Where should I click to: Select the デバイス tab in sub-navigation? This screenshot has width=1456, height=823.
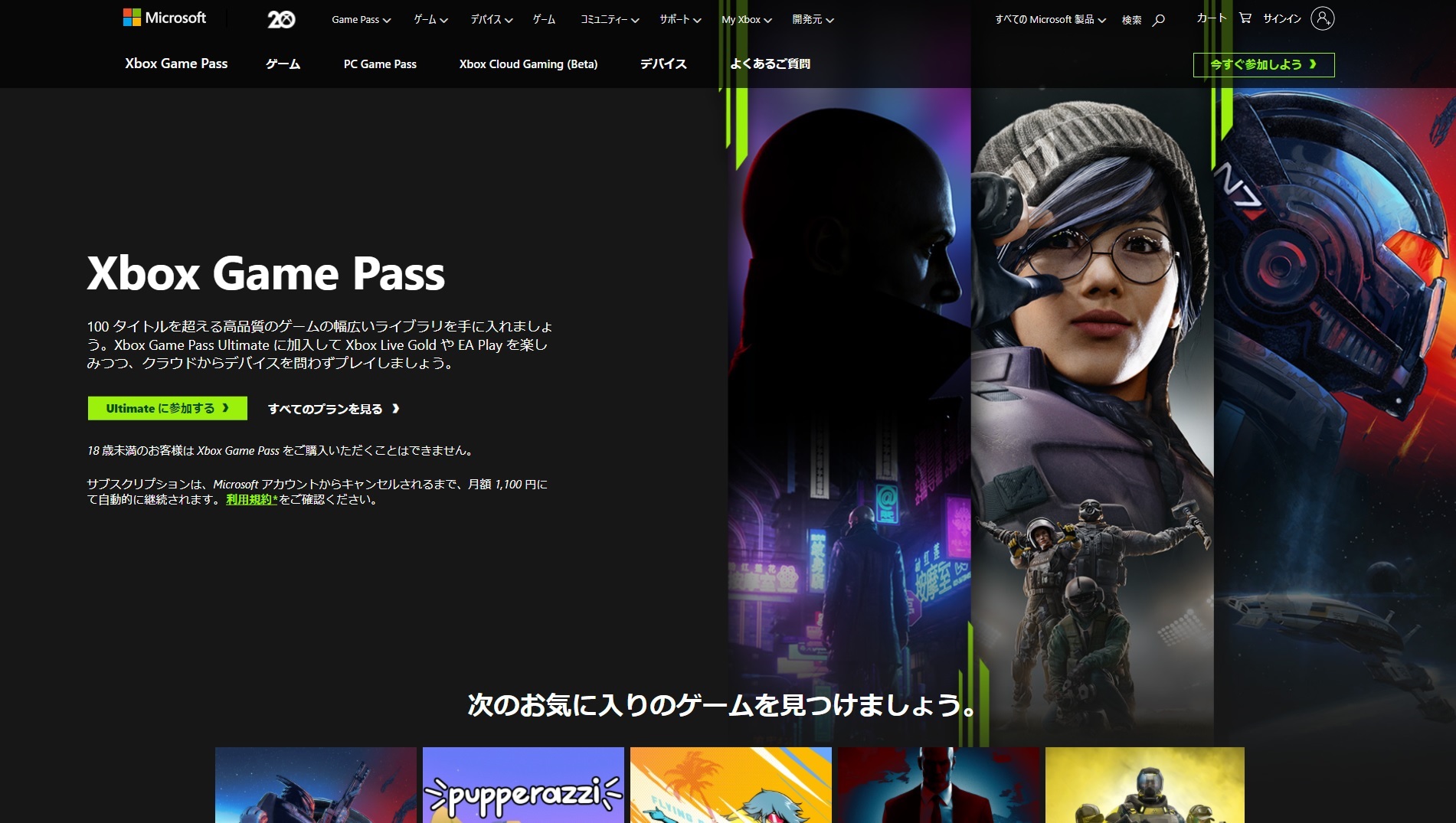(x=663, y=64)
